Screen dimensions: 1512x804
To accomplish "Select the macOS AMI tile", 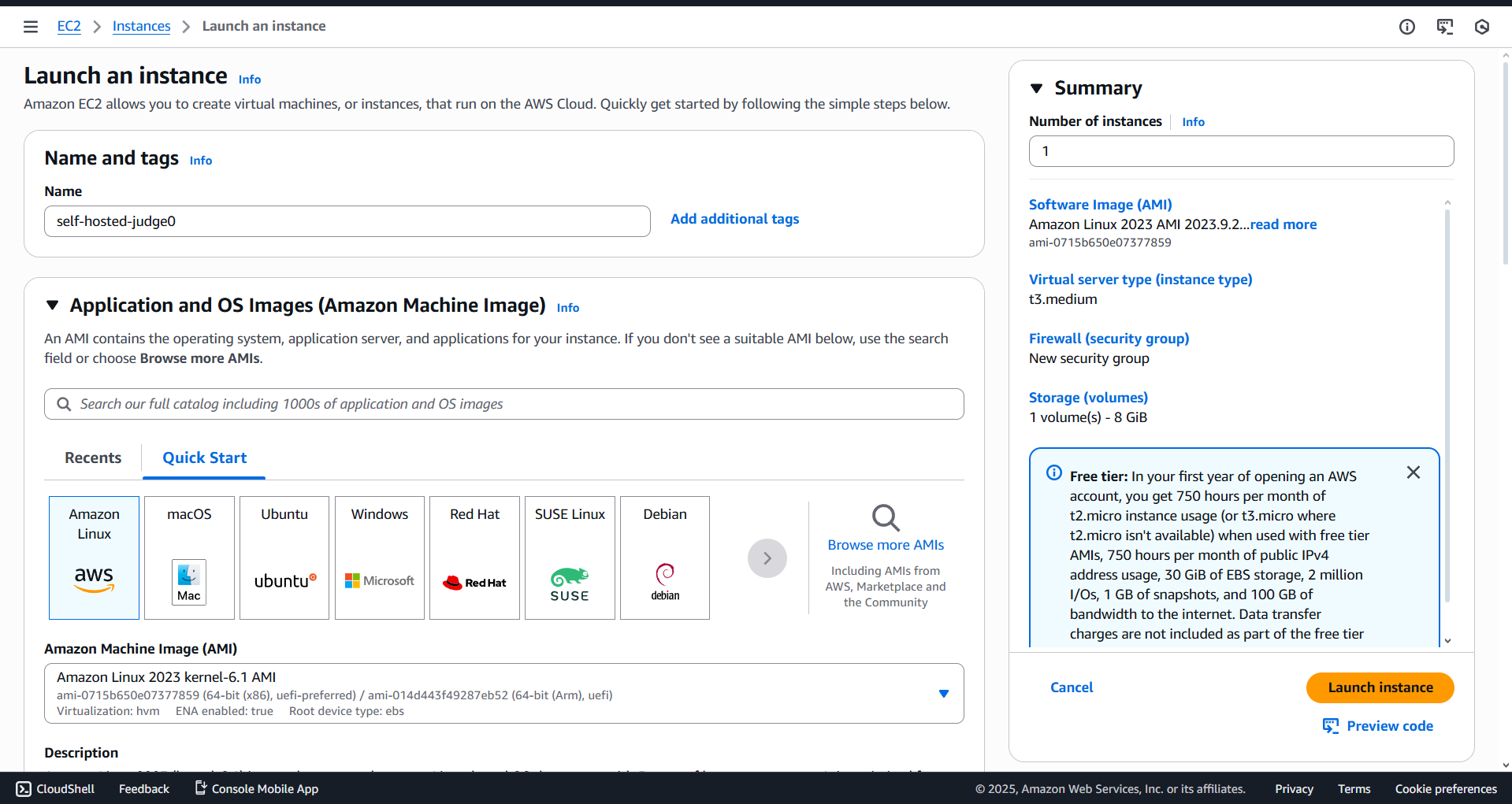I will 188,557.
